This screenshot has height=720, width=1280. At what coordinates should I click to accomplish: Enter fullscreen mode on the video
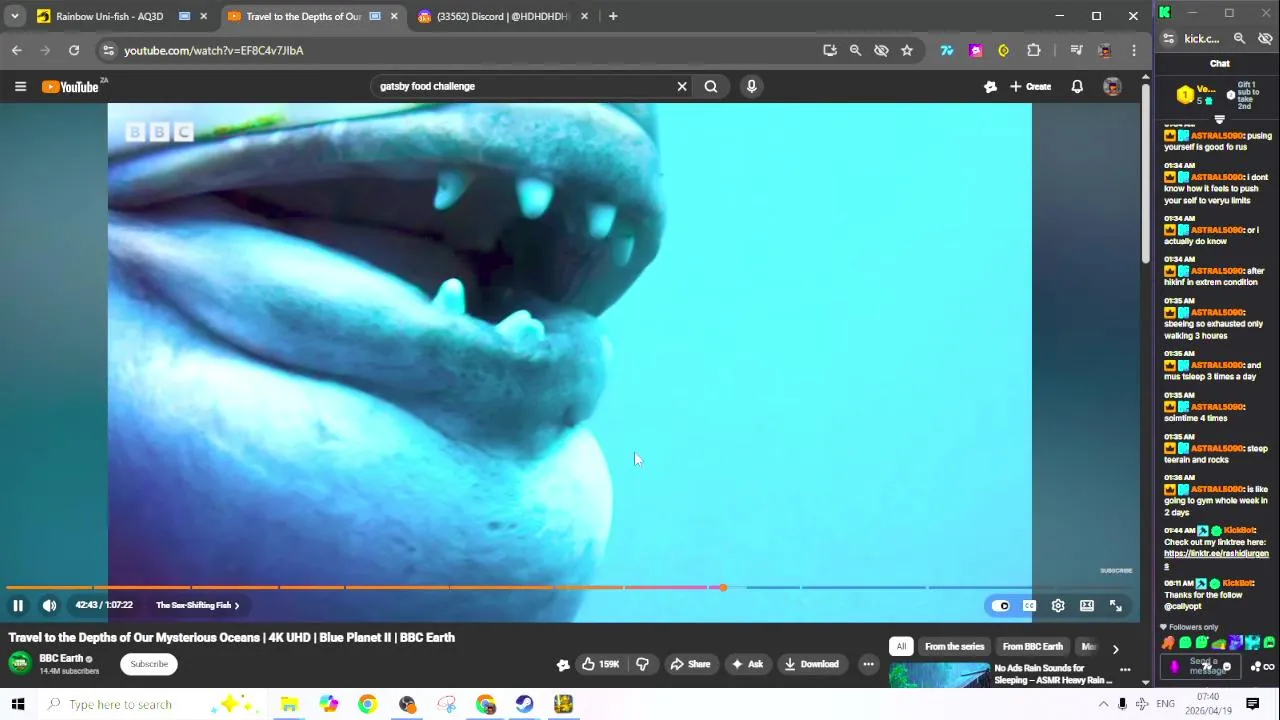[1116, 605]
